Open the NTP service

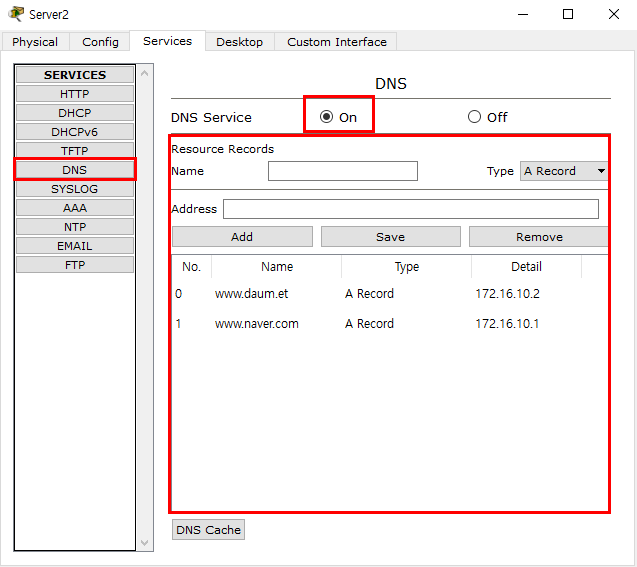pos(75,227)
